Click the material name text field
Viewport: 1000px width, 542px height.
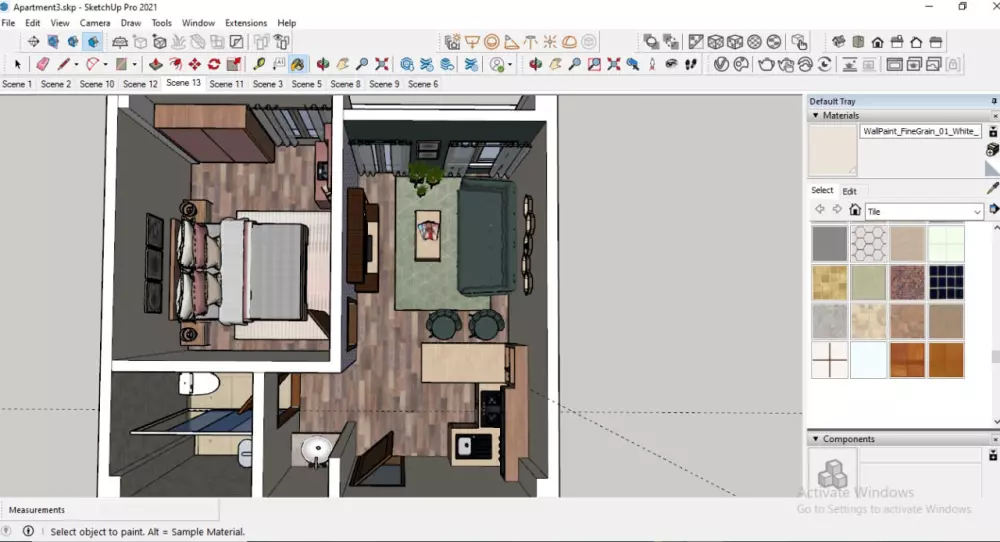920,131
